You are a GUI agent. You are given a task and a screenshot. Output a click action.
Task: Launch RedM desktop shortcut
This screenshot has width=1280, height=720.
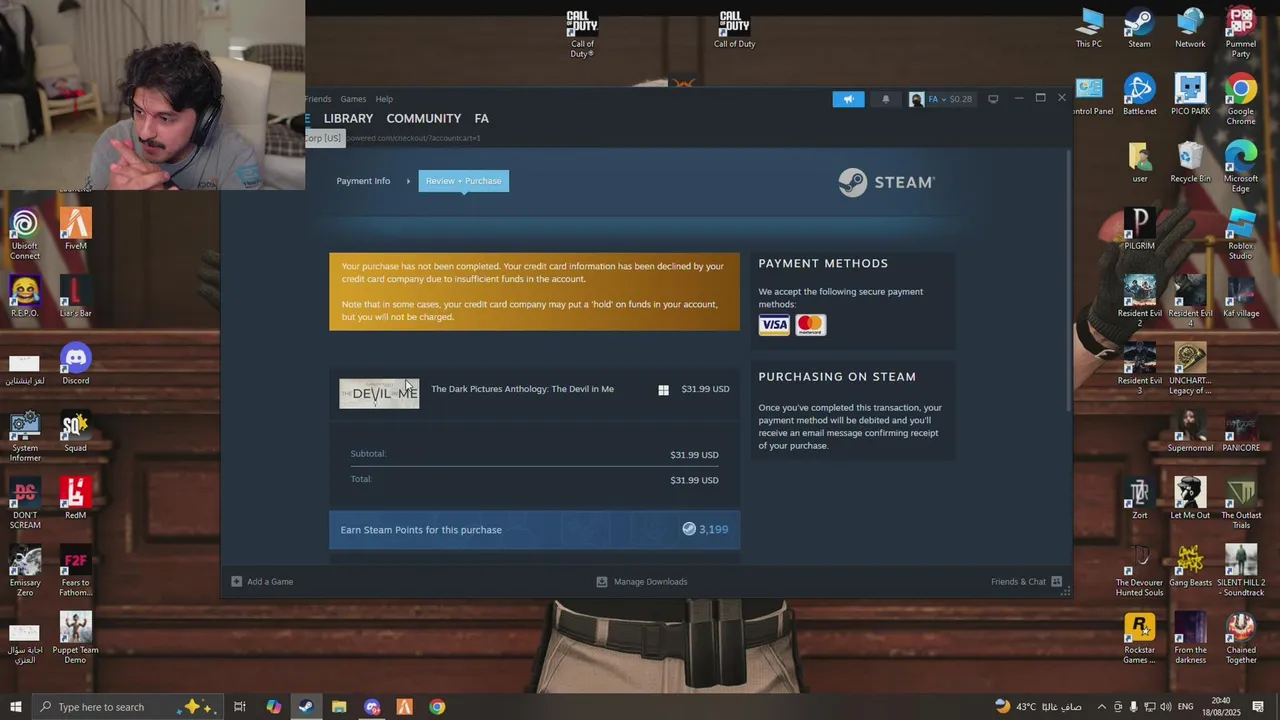click(x=75, y=499)
